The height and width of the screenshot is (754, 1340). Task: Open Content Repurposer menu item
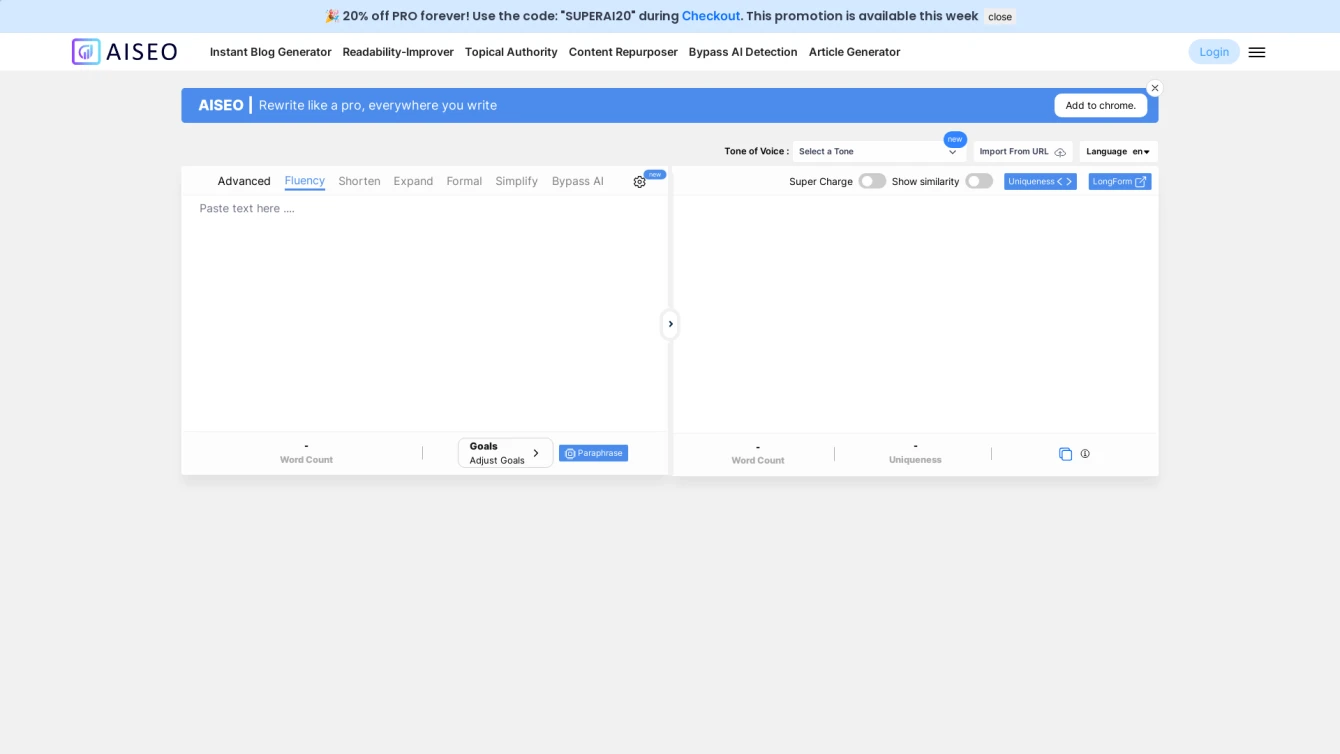[x=623, y=52]
